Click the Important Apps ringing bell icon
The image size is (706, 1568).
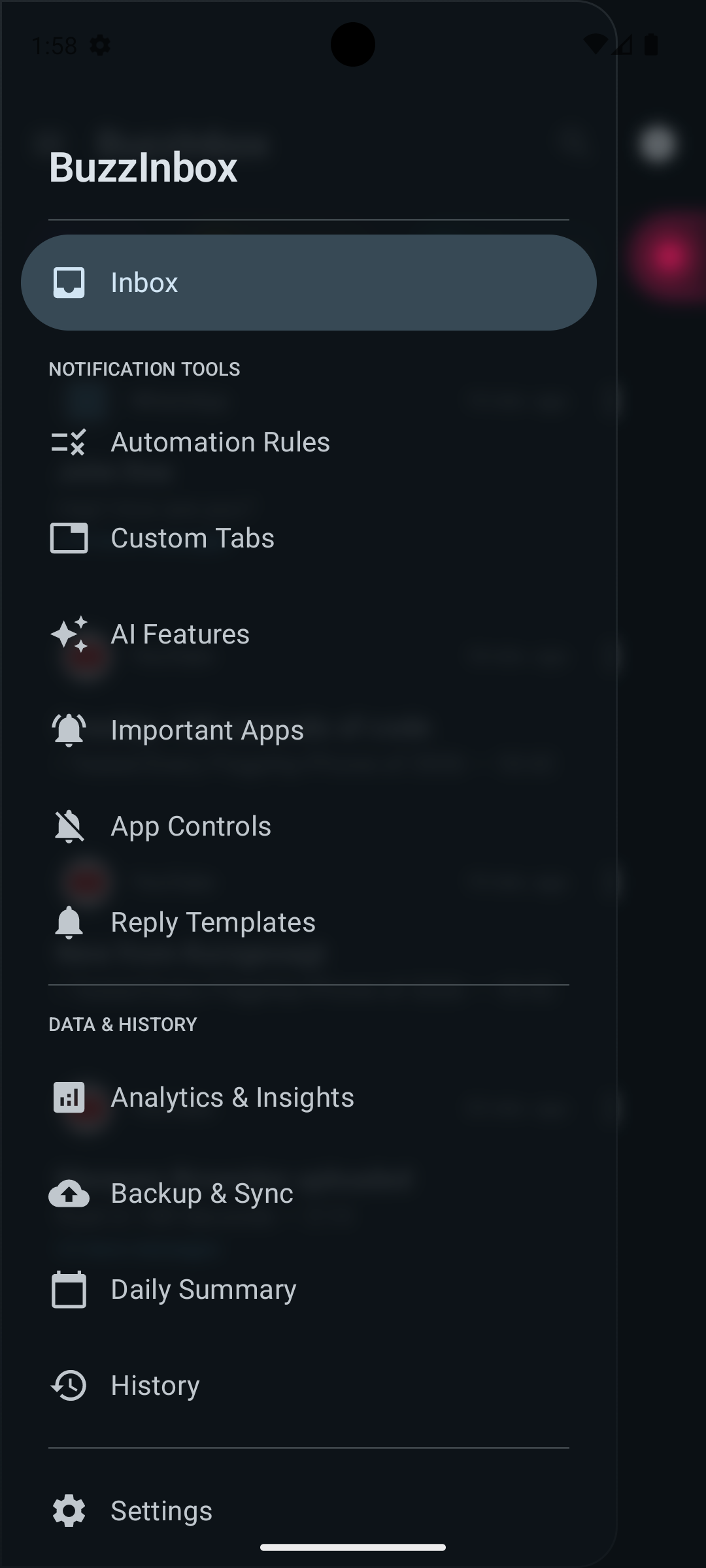click(x=69, y=729)
